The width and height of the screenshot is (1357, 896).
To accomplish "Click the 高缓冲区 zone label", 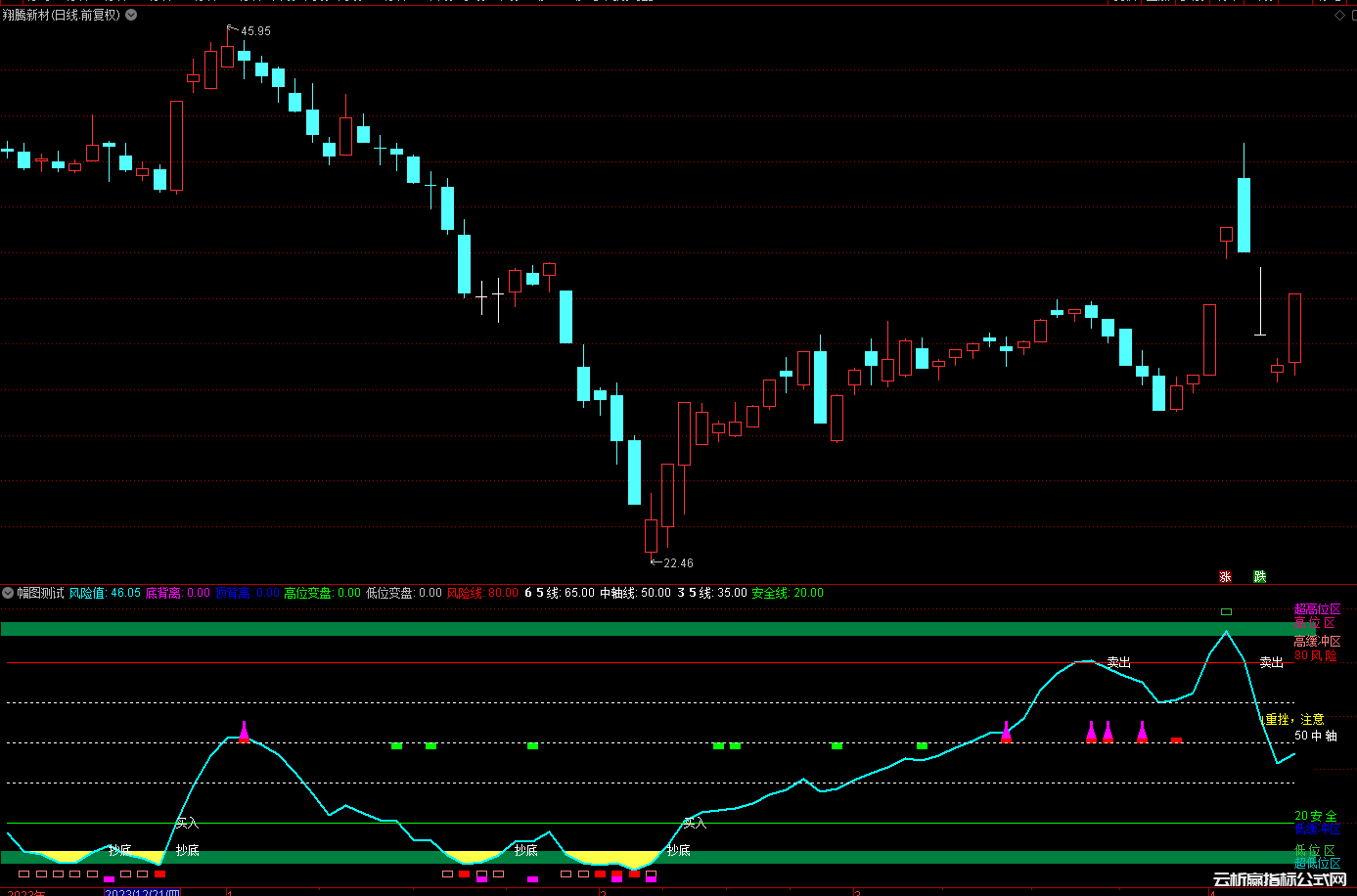I will click(1317, 642).
